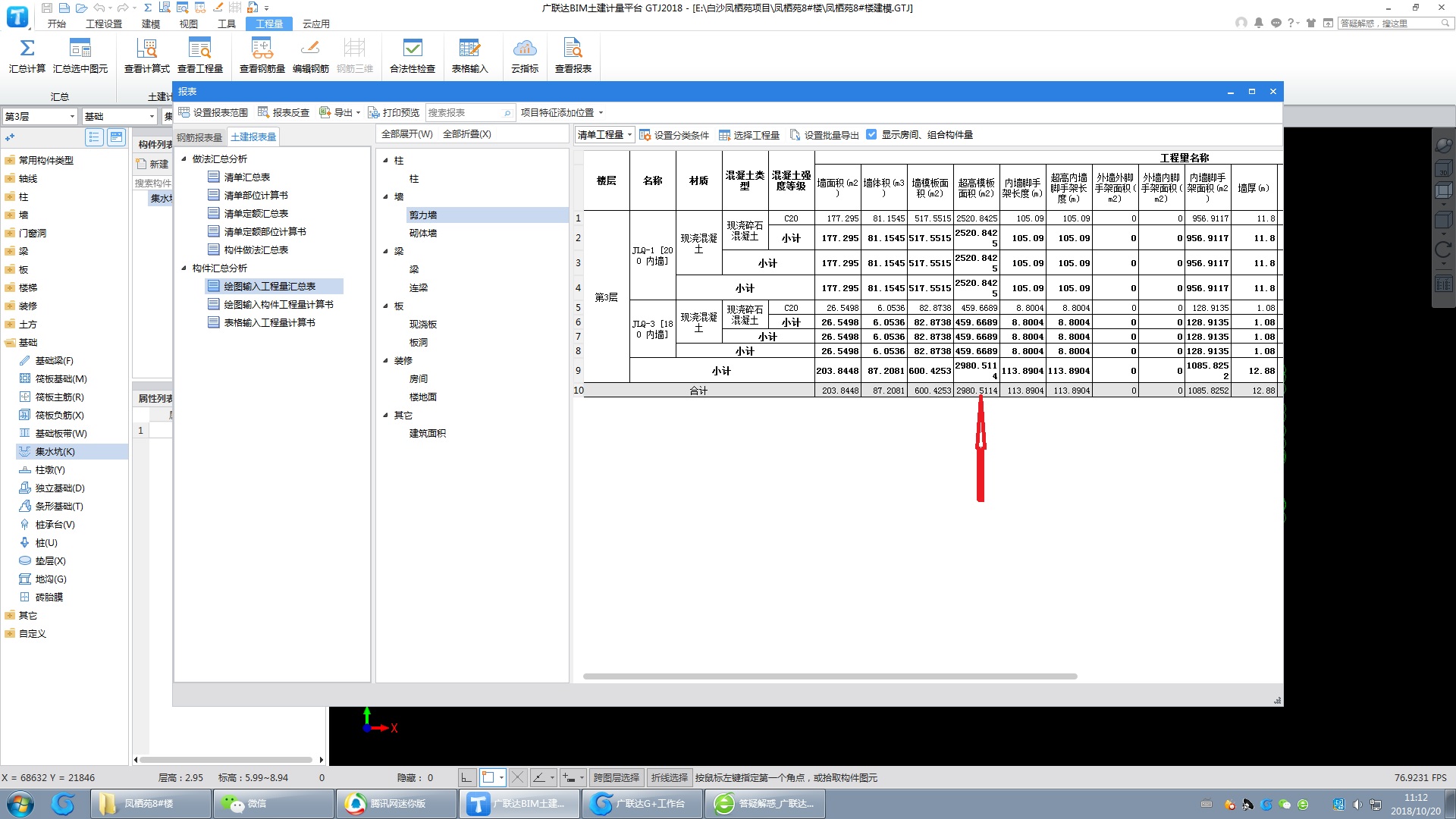Click 折线选择 status bar button

tap(669, 778)
